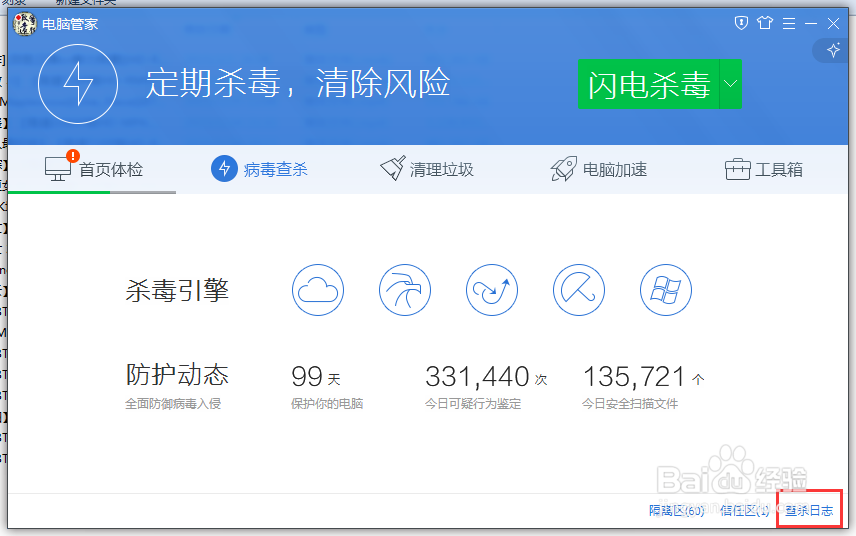Start the 闪电杀毒 quick virus scan

coord(649,84)
